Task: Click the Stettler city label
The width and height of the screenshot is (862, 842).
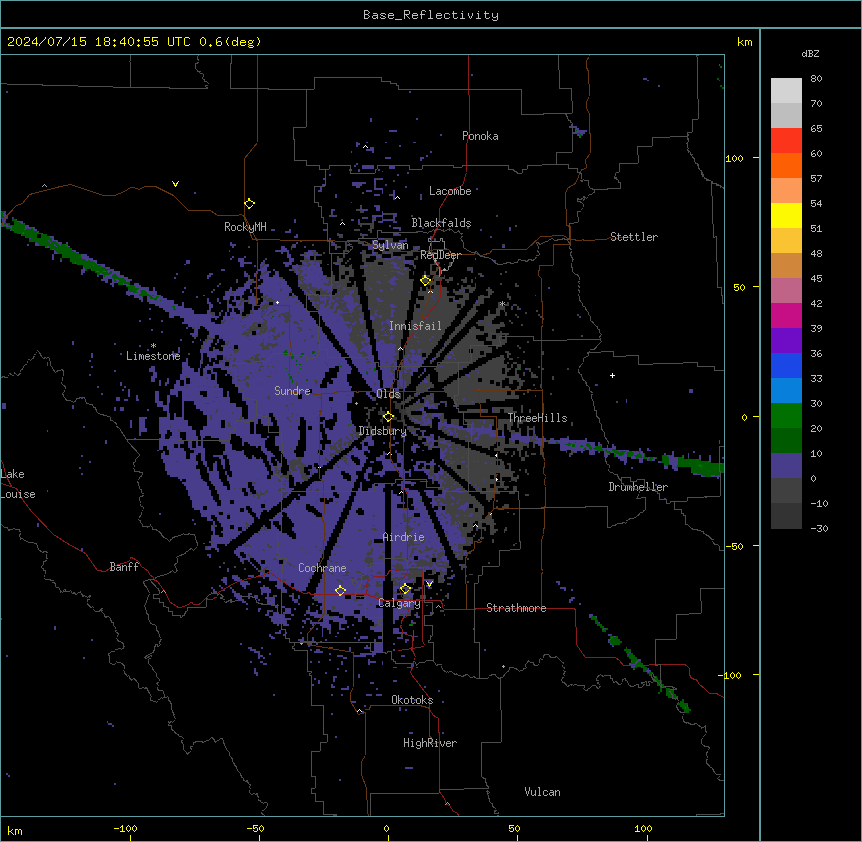Action: click(634, 237)
